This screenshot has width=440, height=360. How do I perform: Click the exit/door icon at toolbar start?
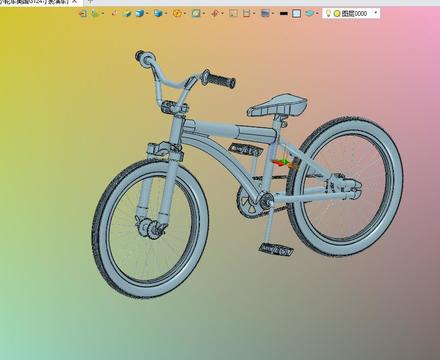point(83,13)
